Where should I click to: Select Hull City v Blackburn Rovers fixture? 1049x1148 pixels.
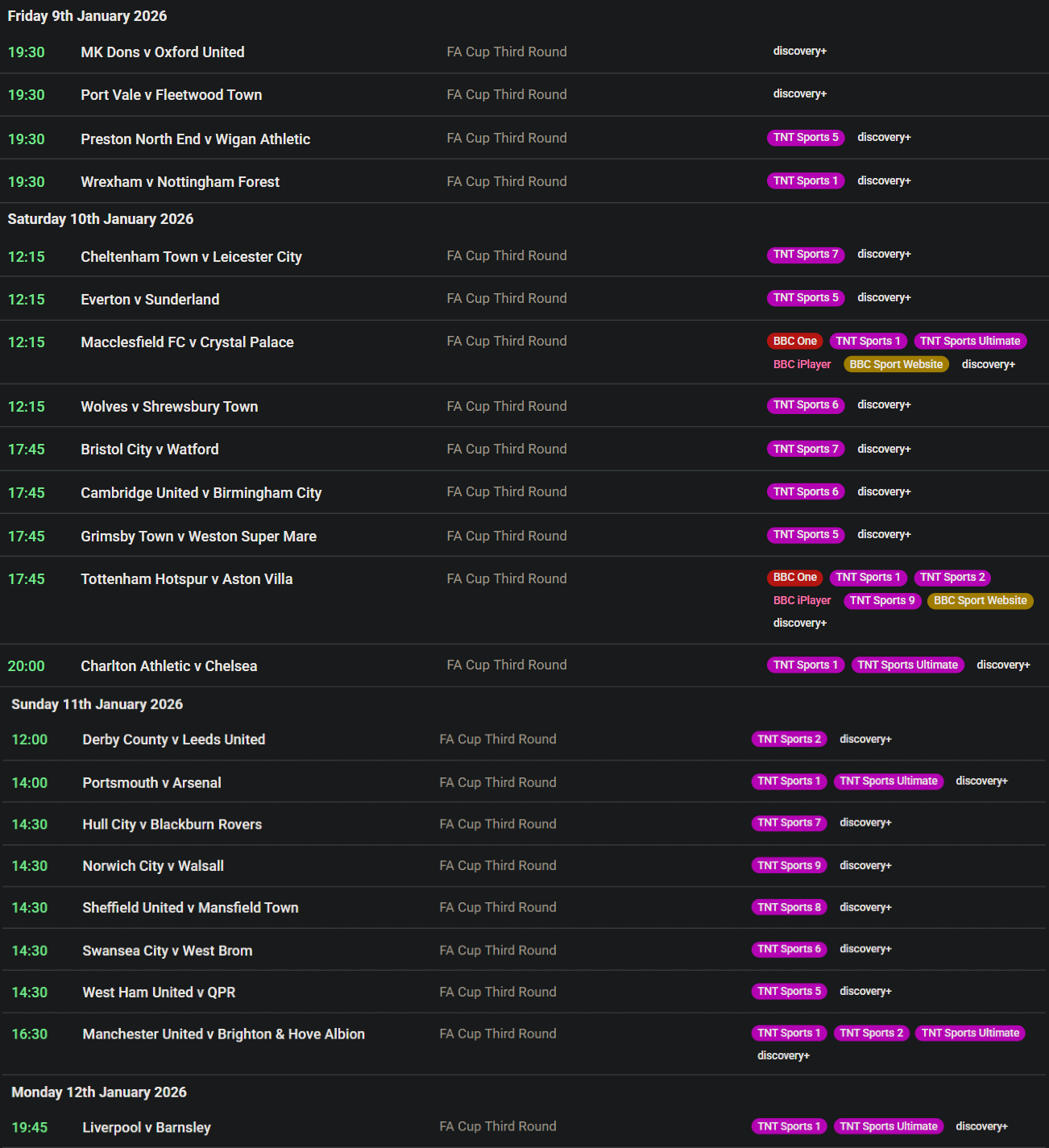172,825
